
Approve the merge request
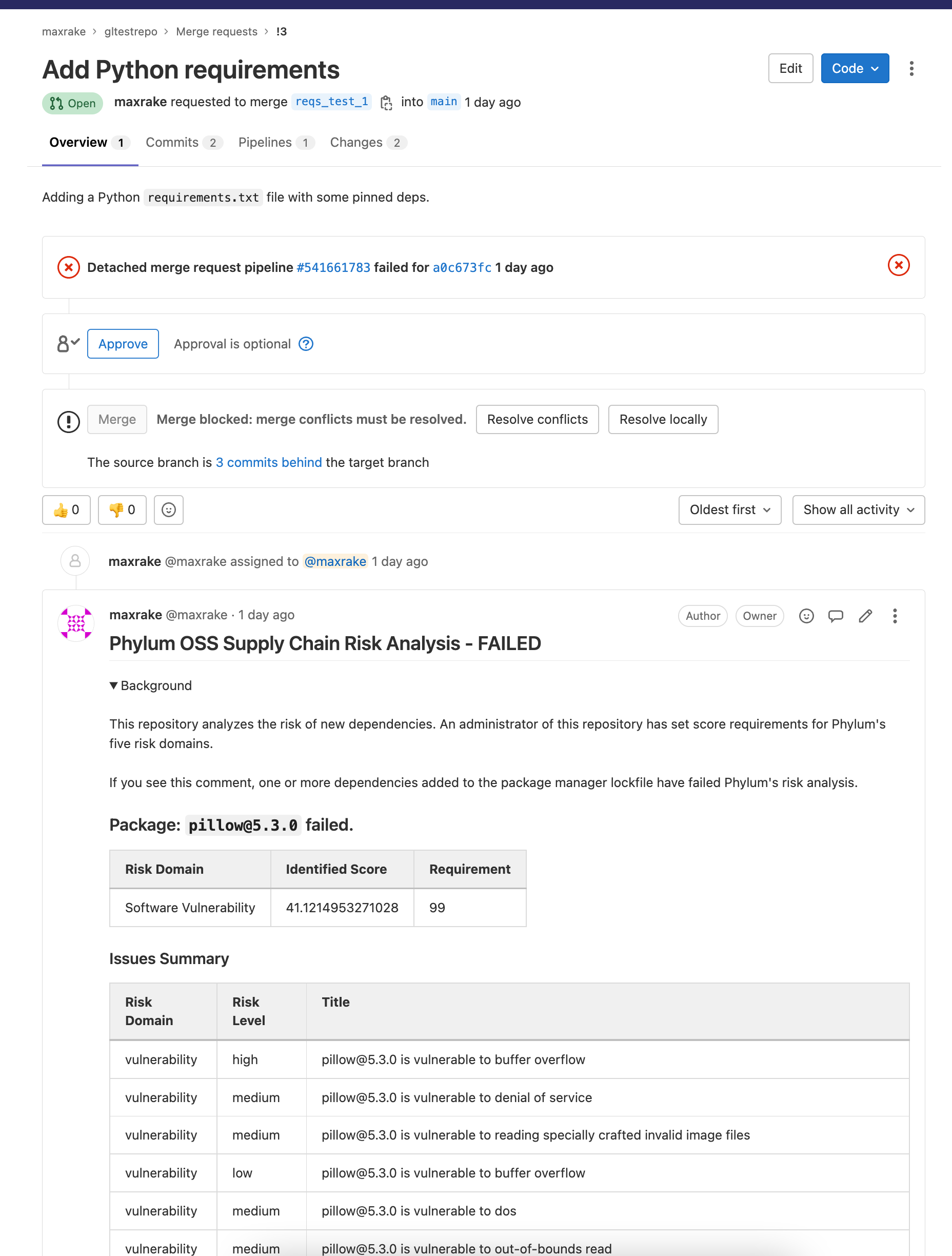tap(123, 344)
